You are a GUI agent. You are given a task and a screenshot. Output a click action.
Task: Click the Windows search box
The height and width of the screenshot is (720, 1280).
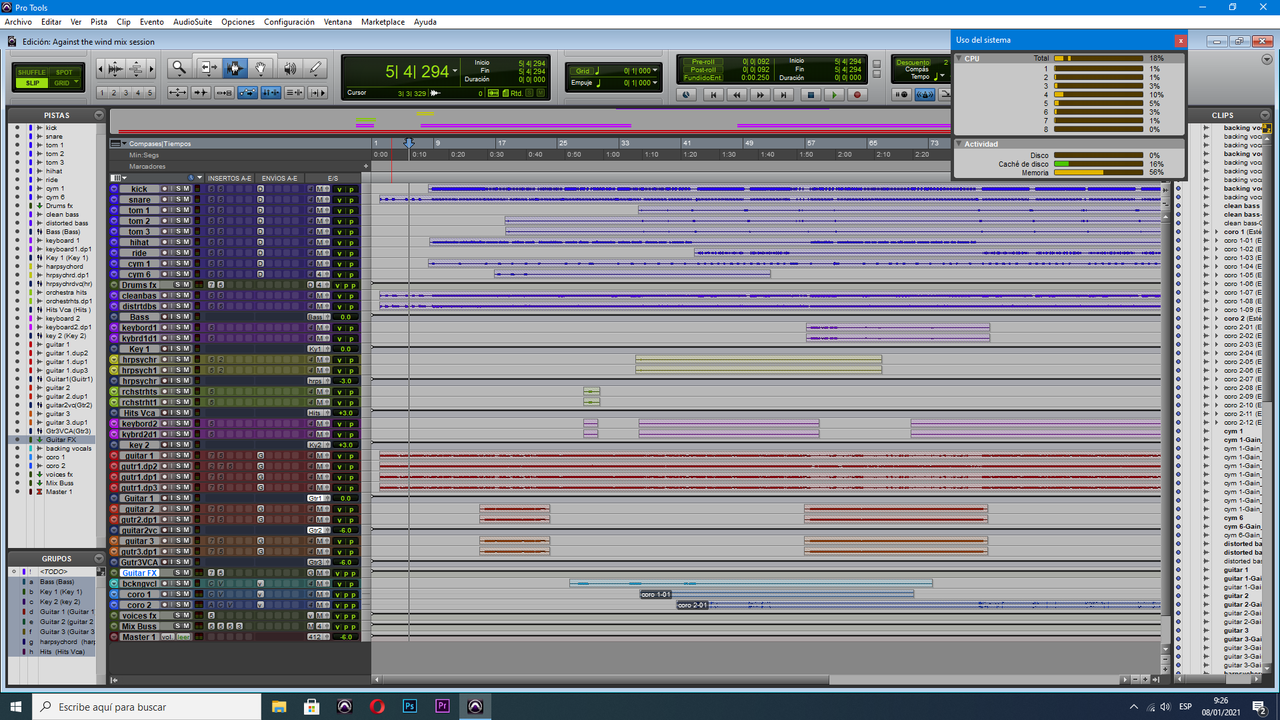148,706
